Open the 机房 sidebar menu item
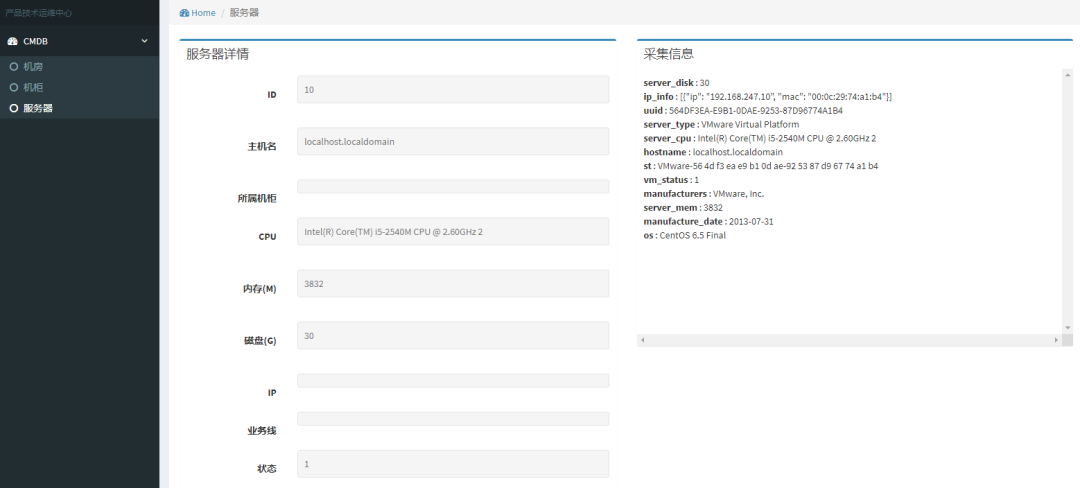This screenshot has width=1080, height=488. [x=33, y=67]
